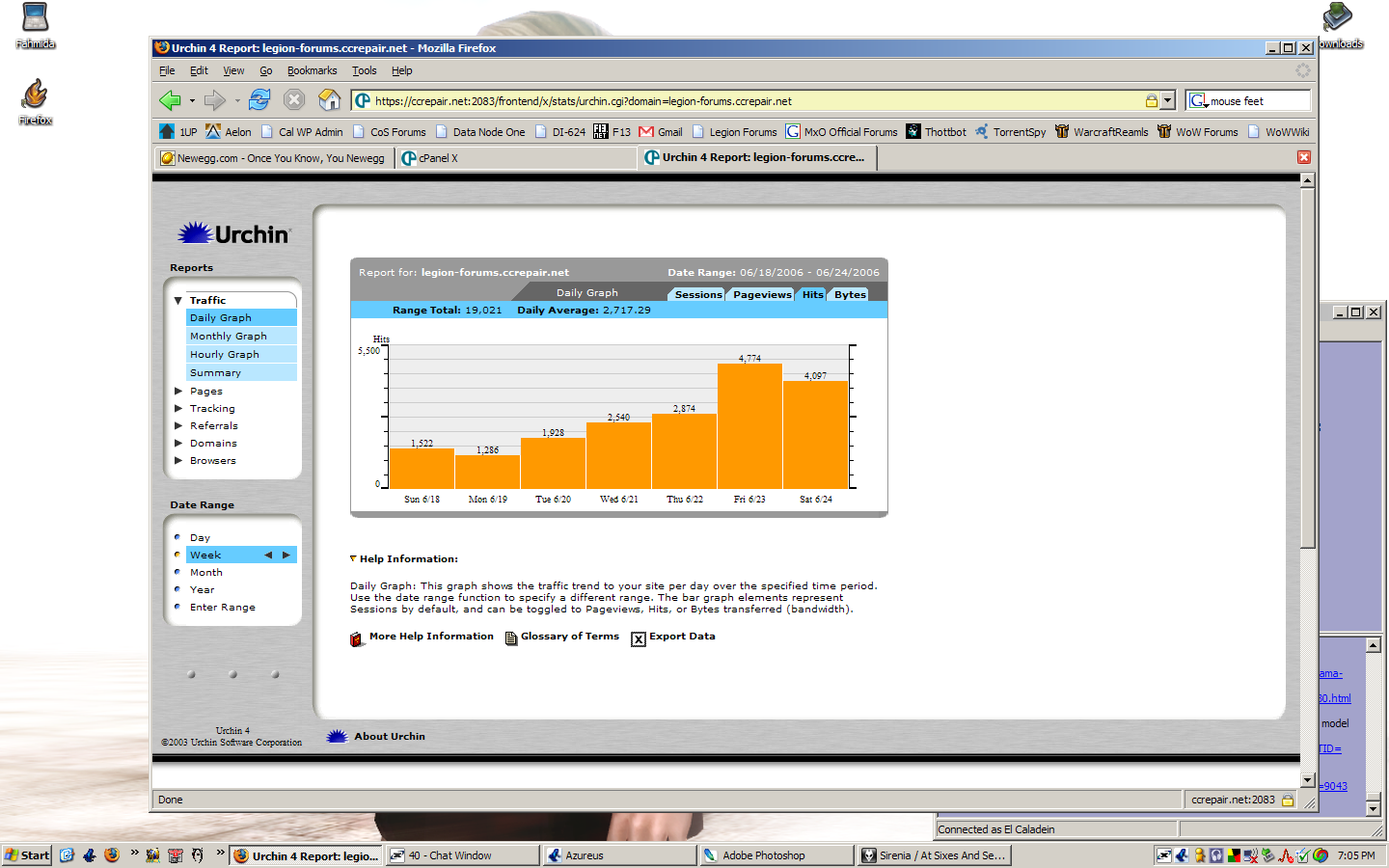Click the About Urchin logo icon
Screen dimensions: 1389x868
point(337,736)
